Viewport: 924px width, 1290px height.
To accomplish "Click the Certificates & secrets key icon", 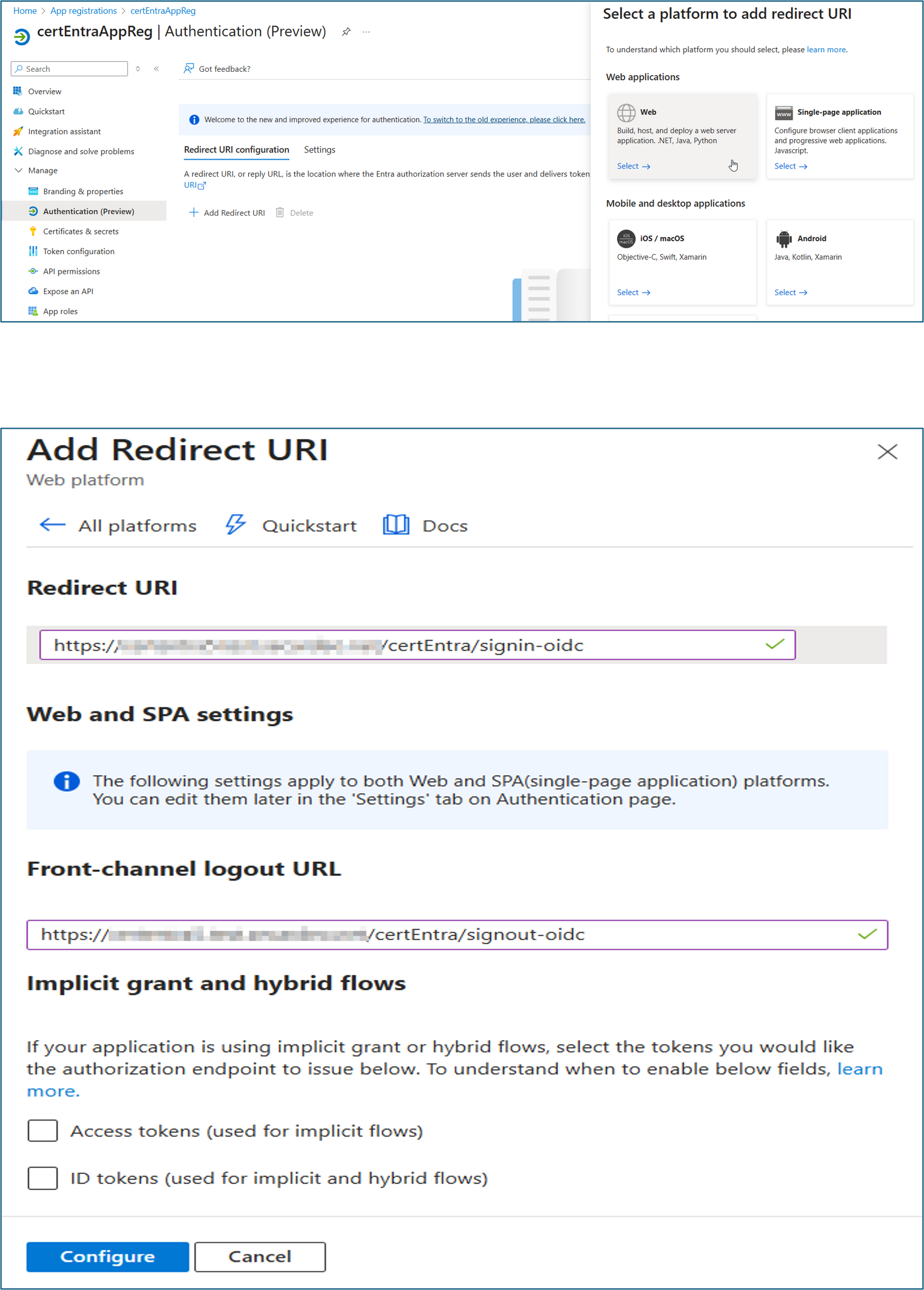I will coord(33,232).
